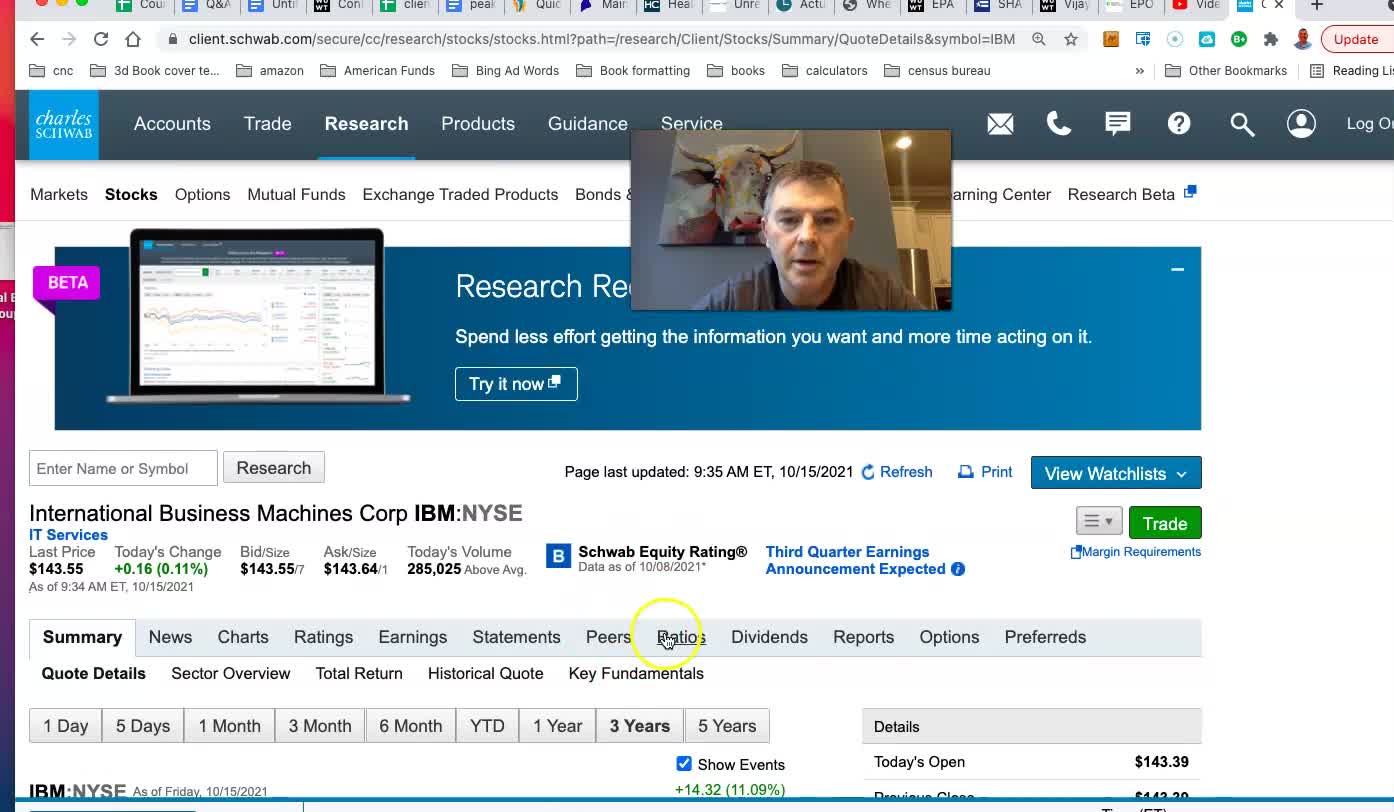Open the Preferreds tab
The height and width of the screenshot is (812, 1394).
pos(1045,637)
